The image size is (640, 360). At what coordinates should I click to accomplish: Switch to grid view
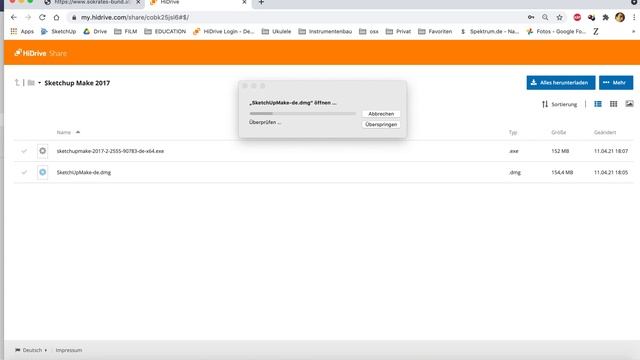(x=613, y=104)
